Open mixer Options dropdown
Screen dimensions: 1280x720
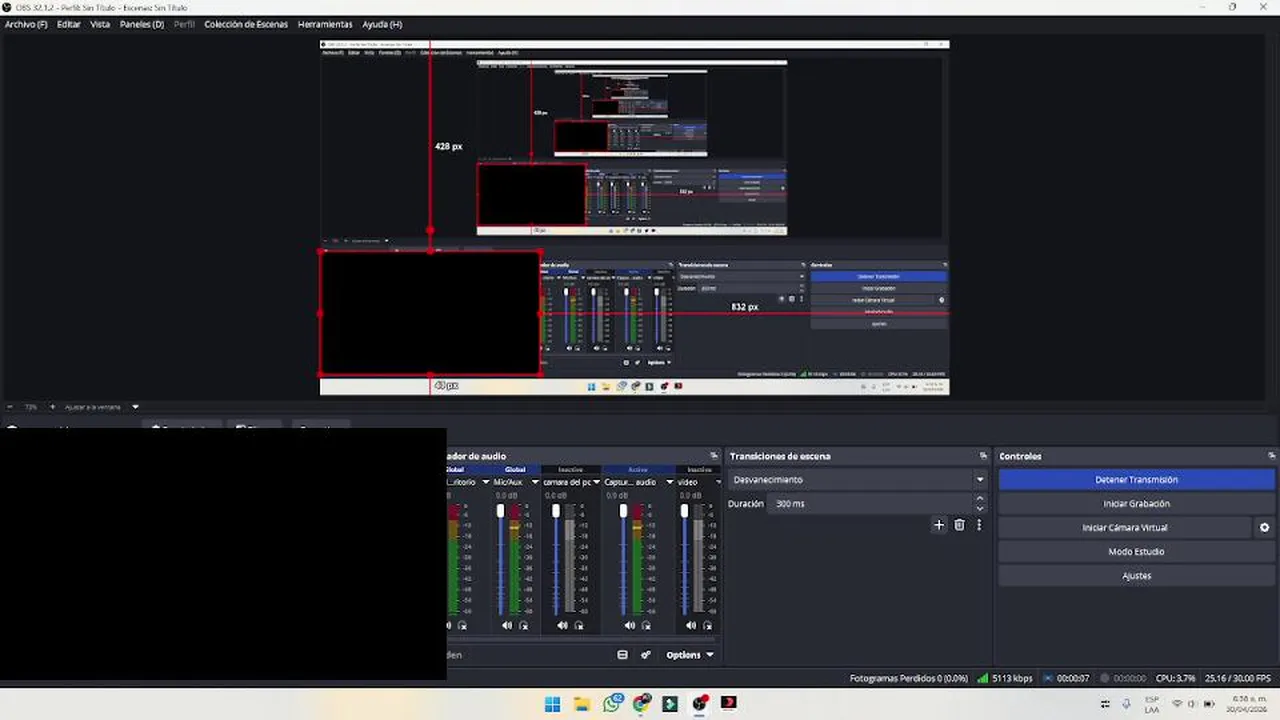point(690,655)
